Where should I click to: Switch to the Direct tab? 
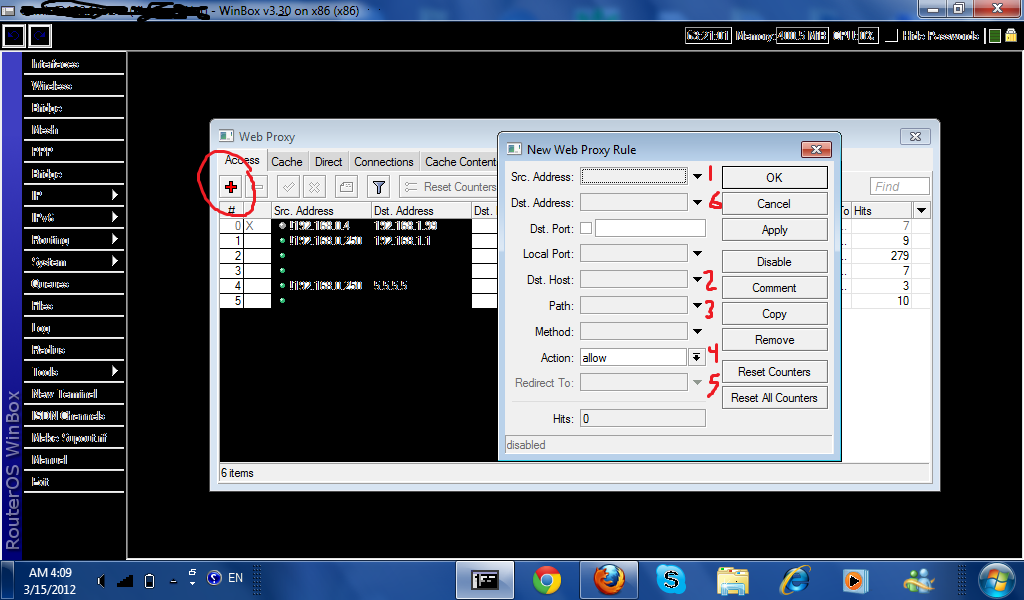(328, 162)
